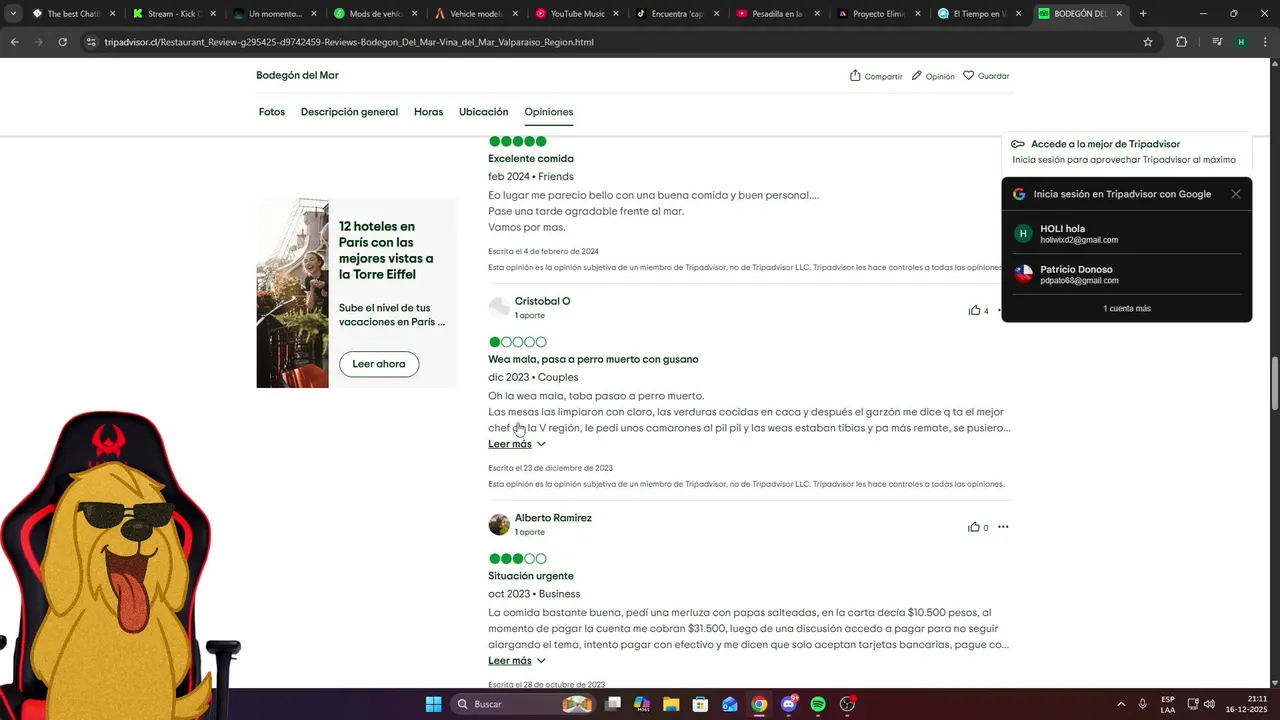Open more options for Alberto Ramirez review
The width and height of the screenshot is (1280, 720).
click(1003, 527)
